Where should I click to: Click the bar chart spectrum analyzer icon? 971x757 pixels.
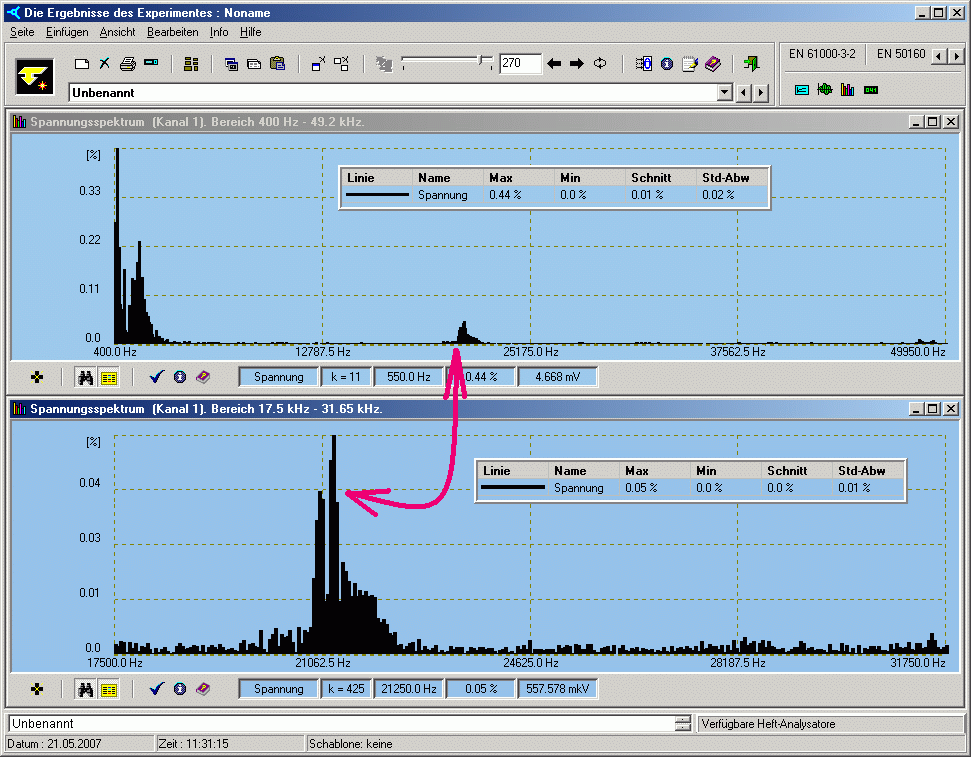847,89
